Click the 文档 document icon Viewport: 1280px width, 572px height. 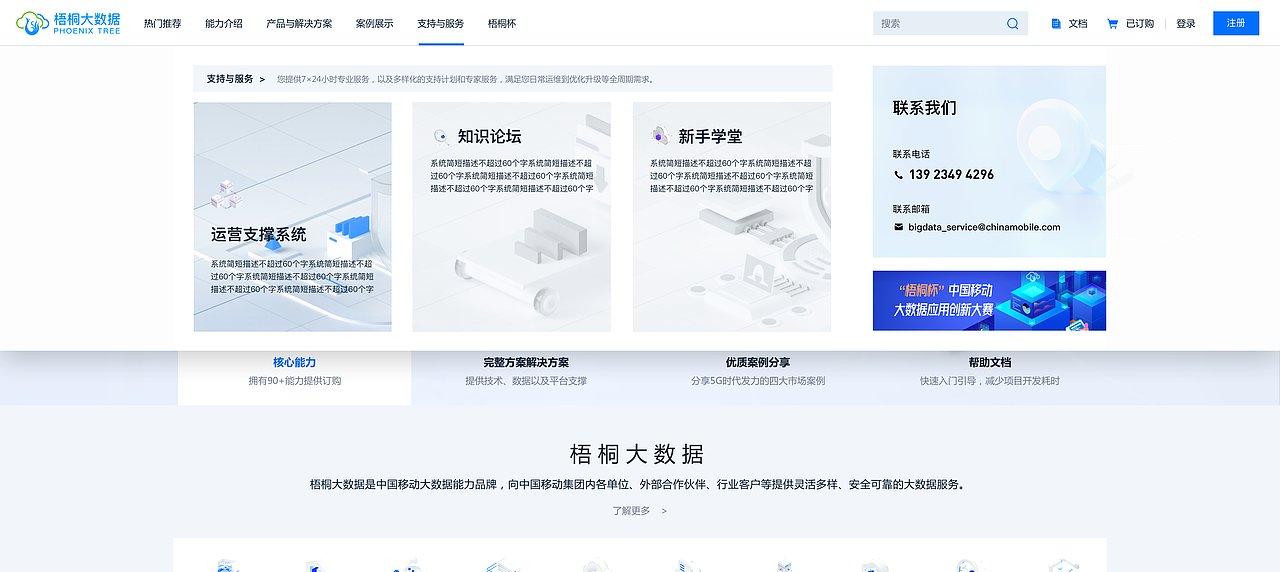click(x=1056, y=24)
